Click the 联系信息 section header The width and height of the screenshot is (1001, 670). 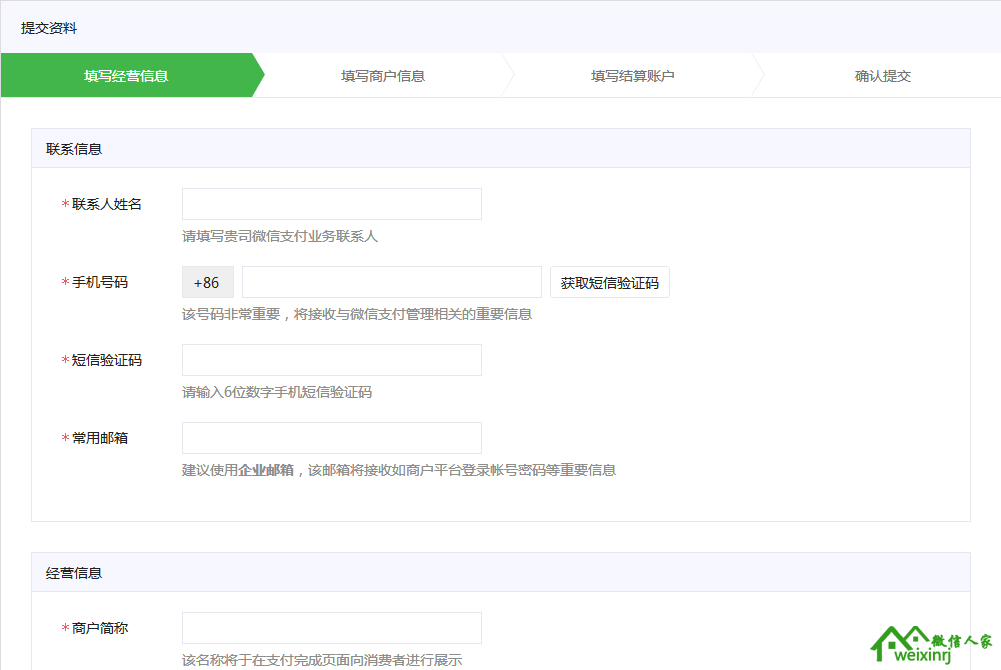pyautogui.click(x=74, y=149)
